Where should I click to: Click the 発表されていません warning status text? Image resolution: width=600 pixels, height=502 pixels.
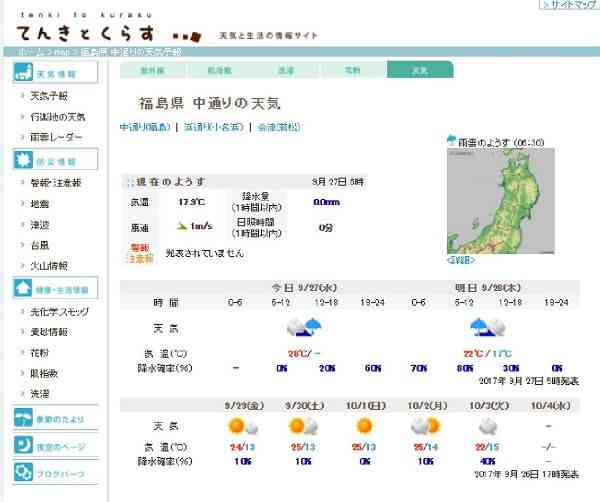pos(204,253)
